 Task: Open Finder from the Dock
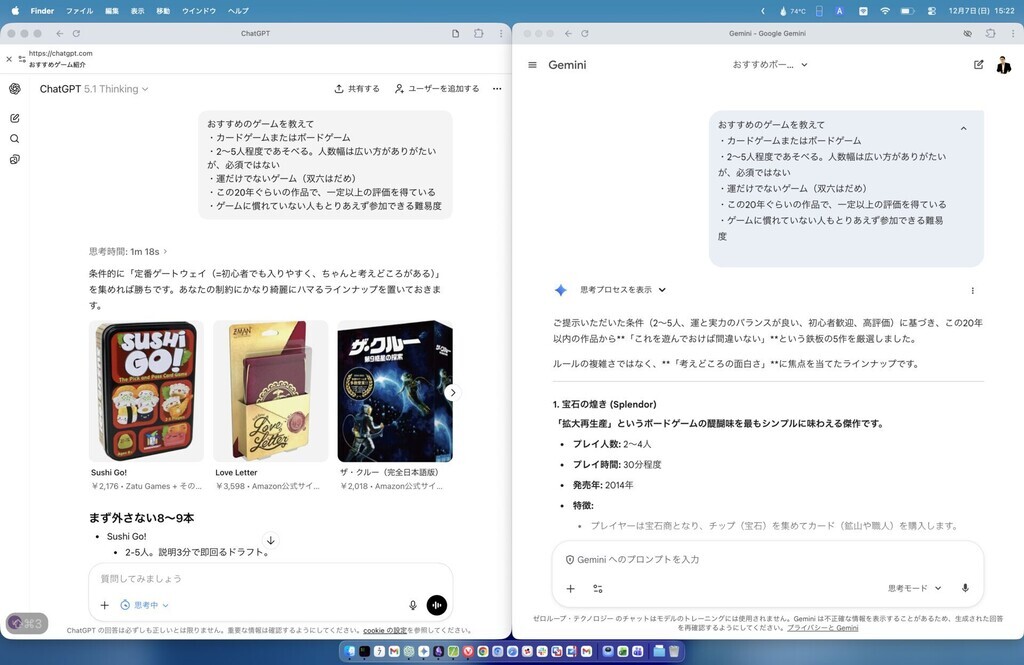pos(349,651)
